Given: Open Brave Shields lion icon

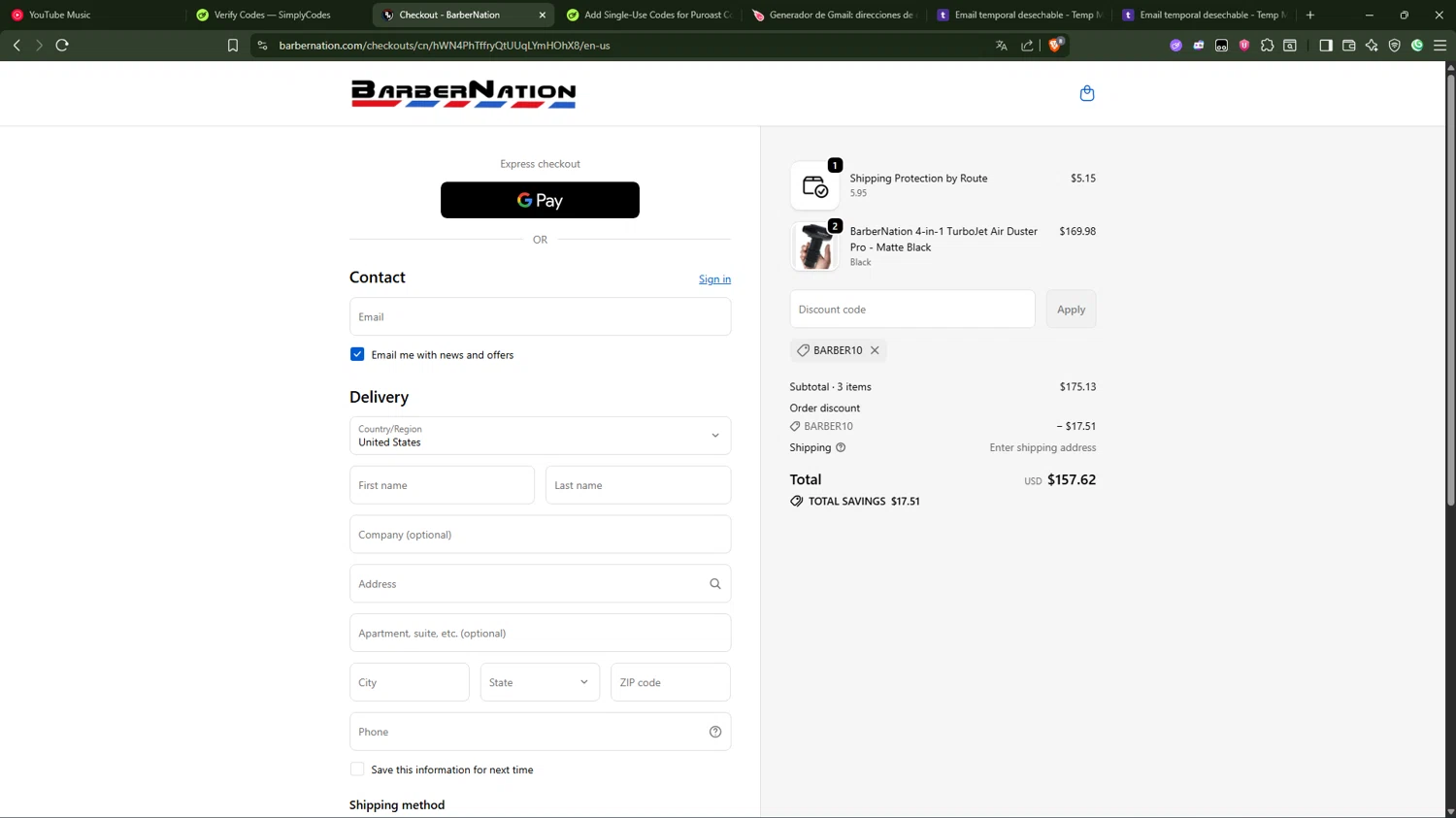Looking at the screenshot, I should 1055,45.
